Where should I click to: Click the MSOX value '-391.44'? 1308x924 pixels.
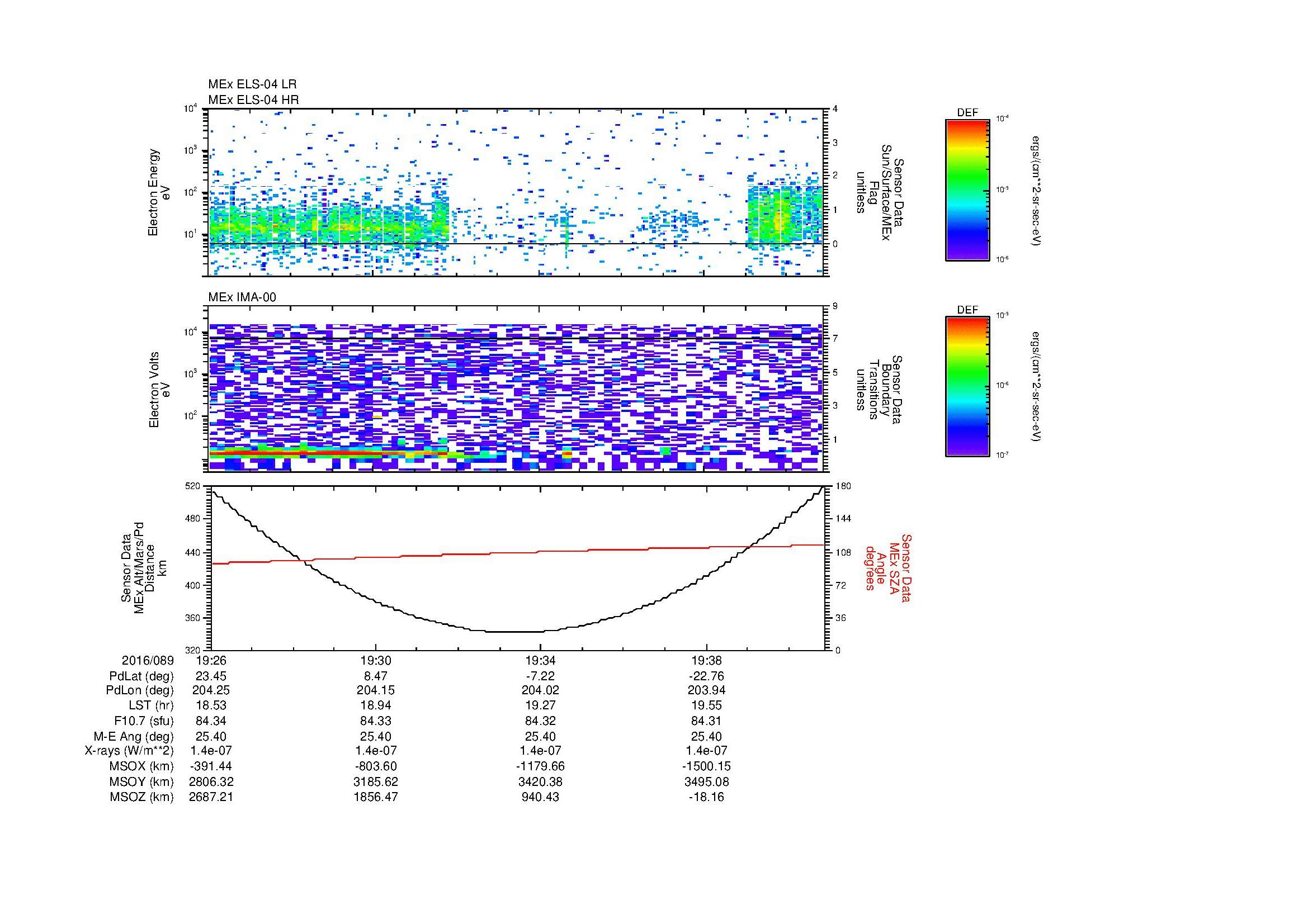coord(211,766)
